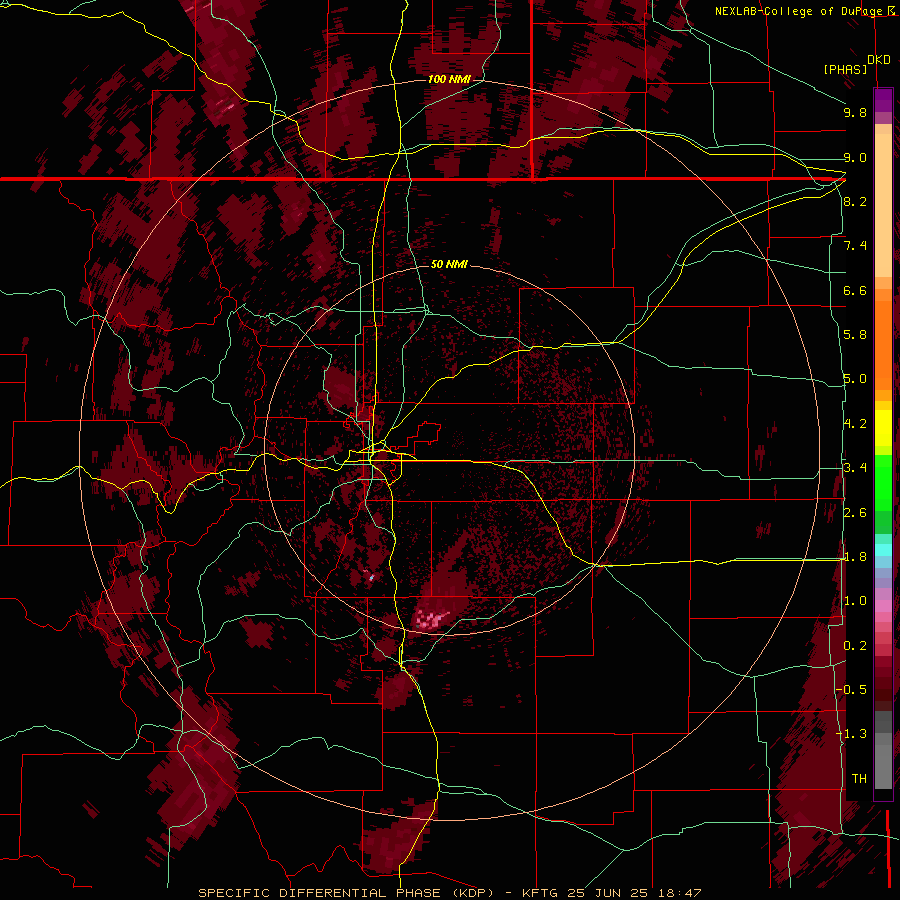Screen dimensions: 900x900
Task: Click the 1.0 value on the color scale
Action: pyautogui.click(x=855, y=601)
